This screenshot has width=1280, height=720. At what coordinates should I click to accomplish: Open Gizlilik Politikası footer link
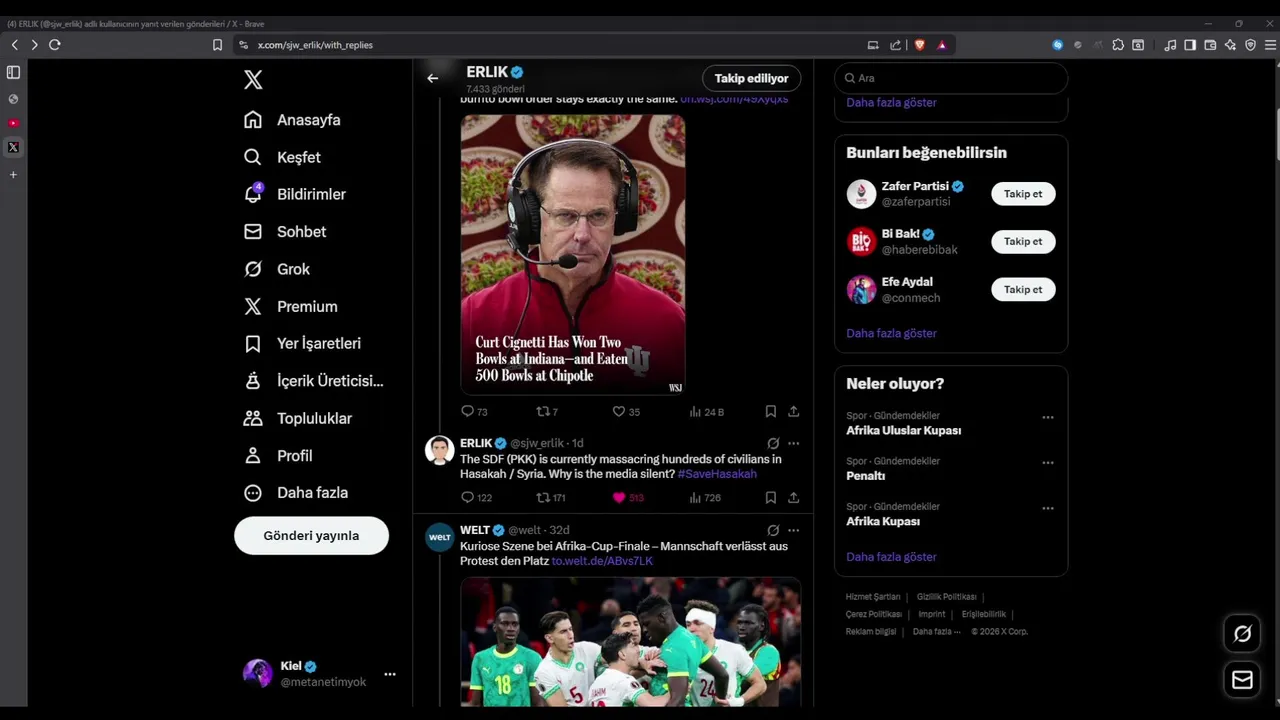946,597
